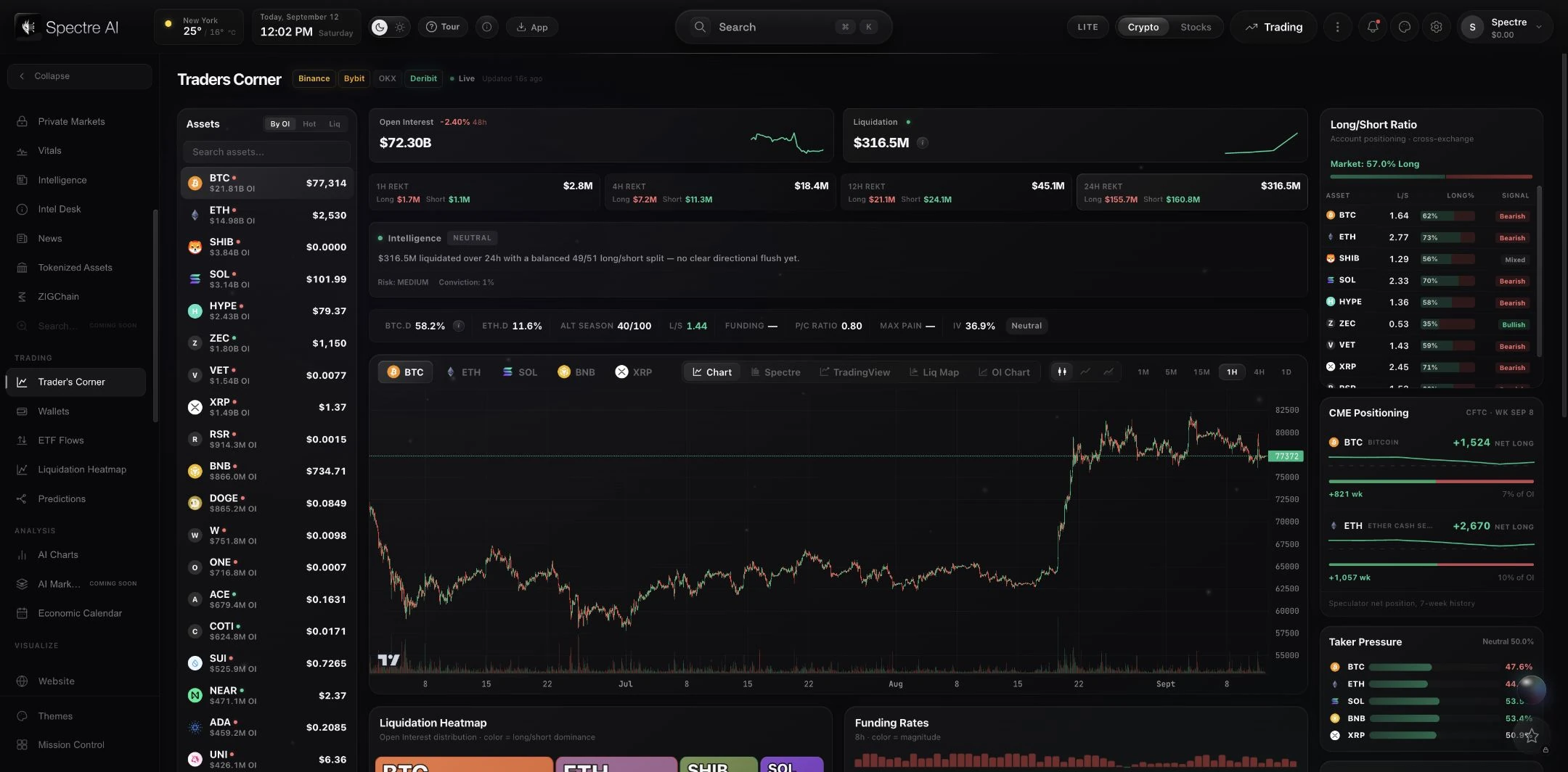This screenshot has width=1568, height=772.
Task: Switch chart to BNB
Action: click(576, 372)
